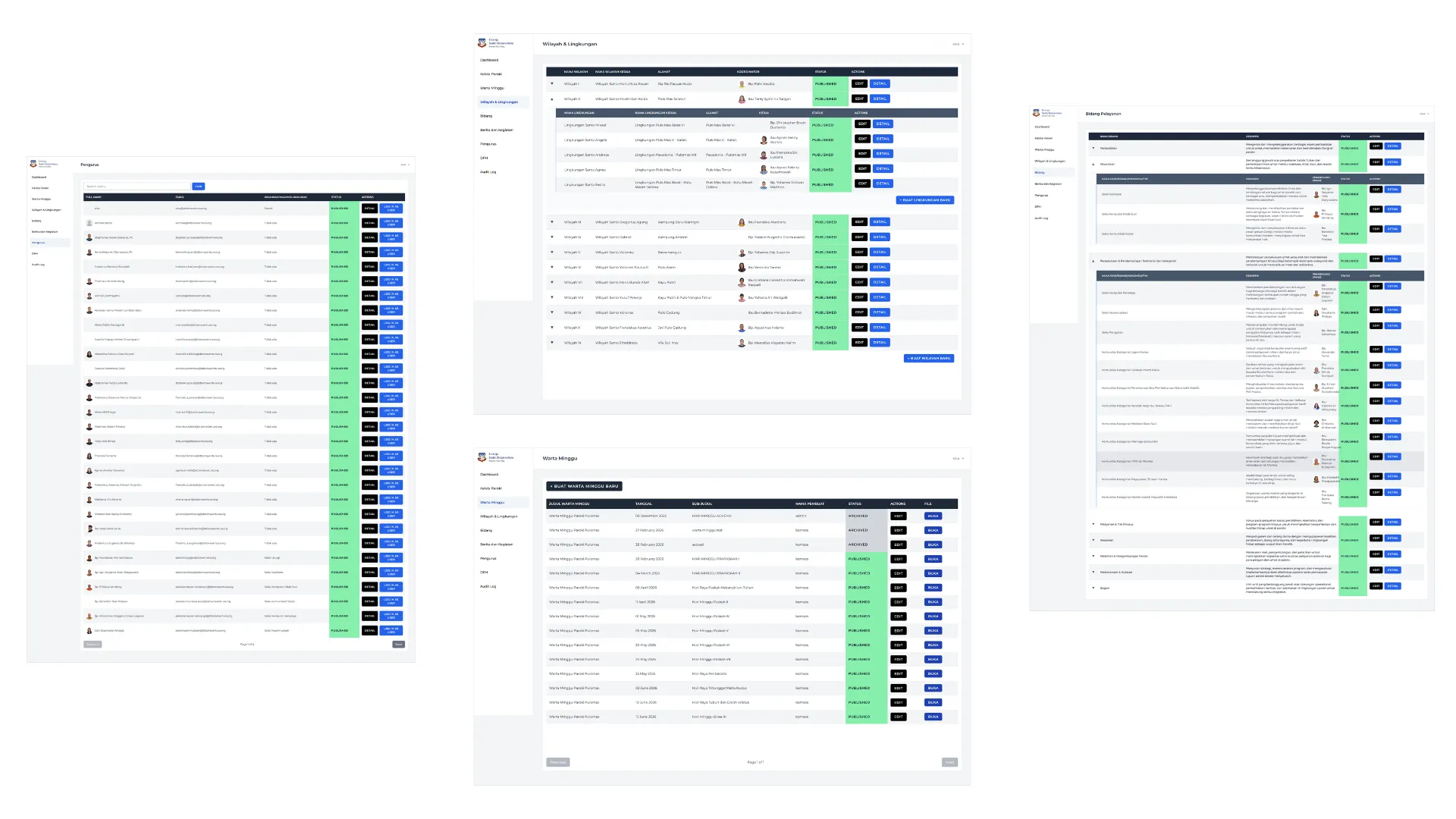
Task: Click the Koordinator column header in Wilayah table
Action: point(748,72)
